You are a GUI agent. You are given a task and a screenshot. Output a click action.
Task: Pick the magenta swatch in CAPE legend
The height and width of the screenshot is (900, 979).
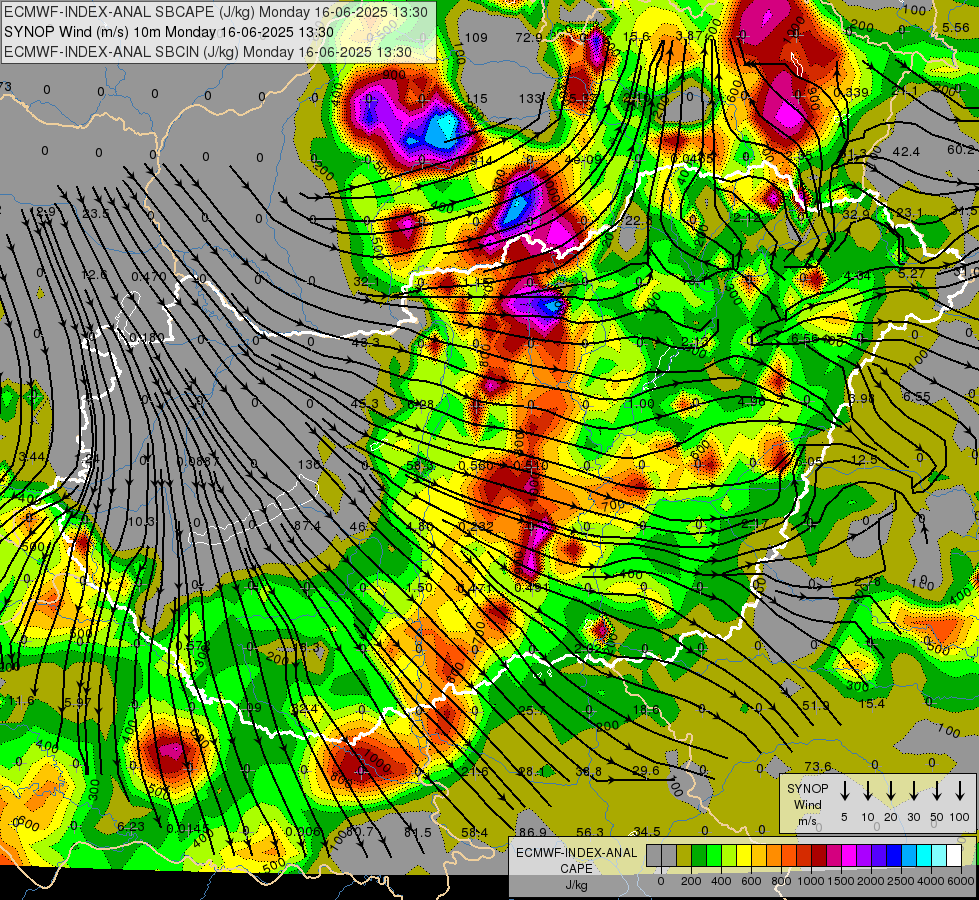coord(849,856)
